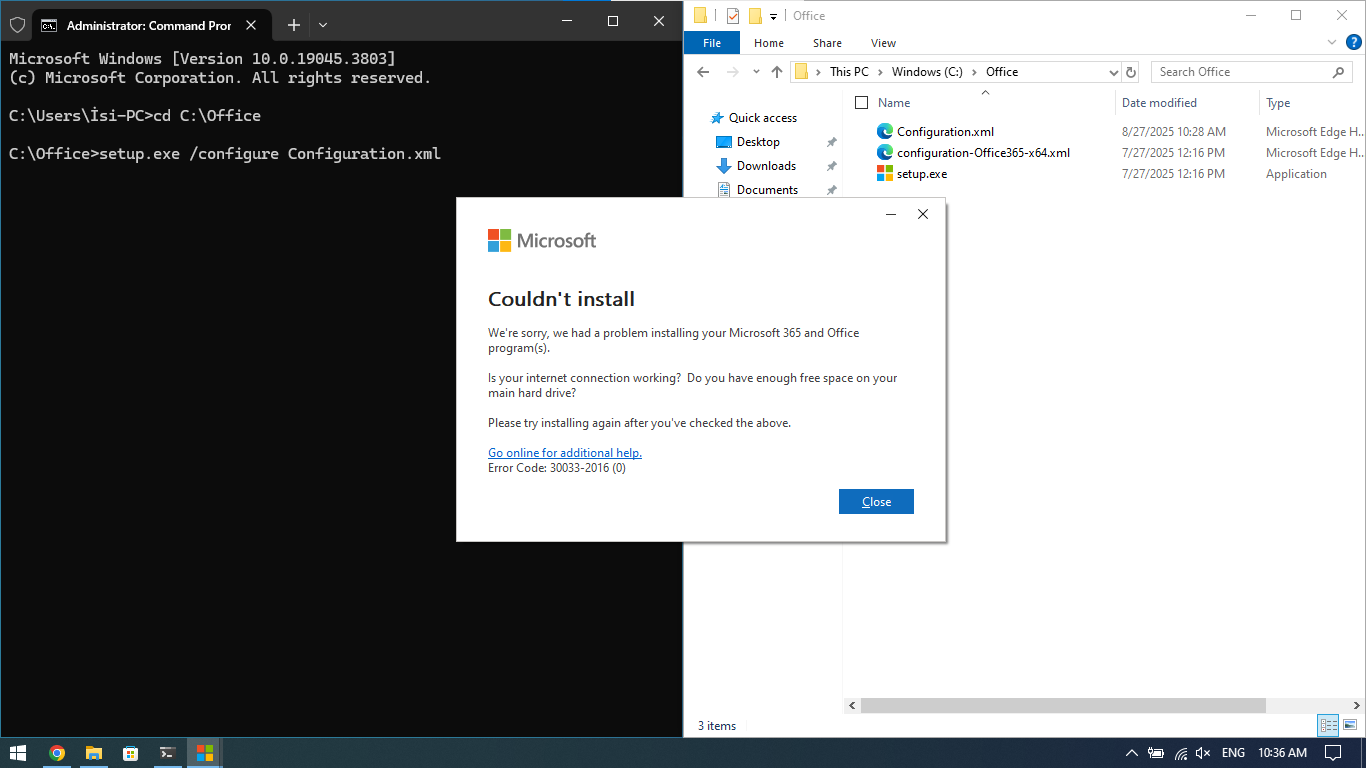
Task: Click the Office installer taskbar icon
Action: (x=204, y=753)
